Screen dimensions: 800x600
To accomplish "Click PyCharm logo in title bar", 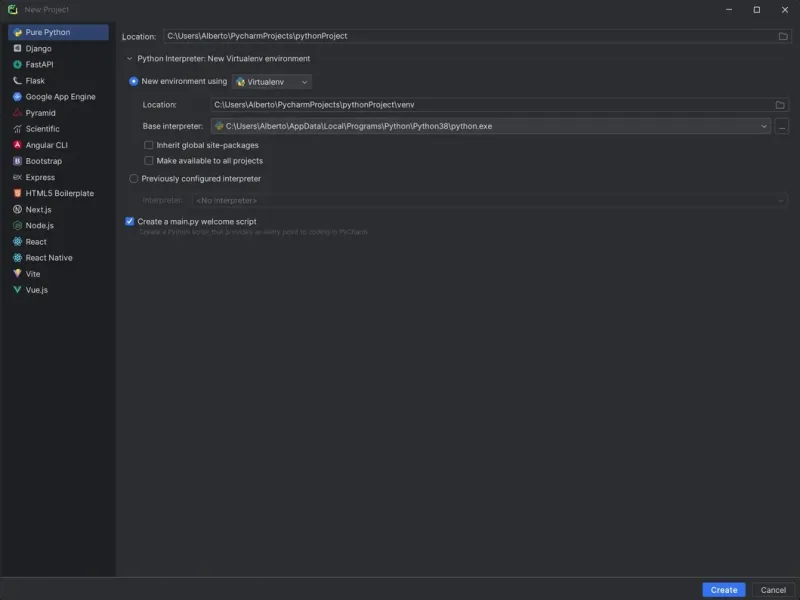I will pyautogui.click(x=12, y=9).
